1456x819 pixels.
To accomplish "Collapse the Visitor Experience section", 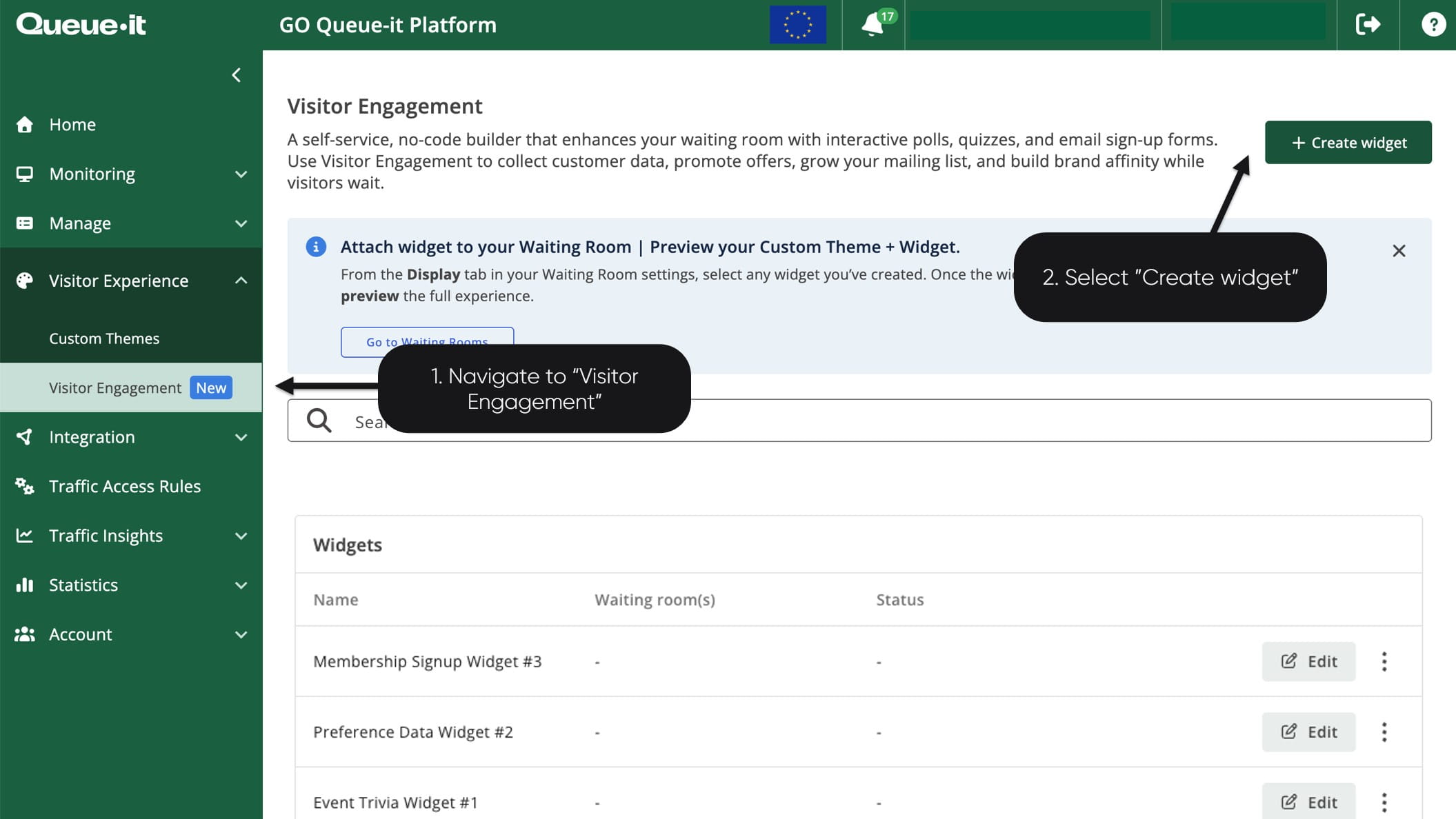I will (240, 280).
